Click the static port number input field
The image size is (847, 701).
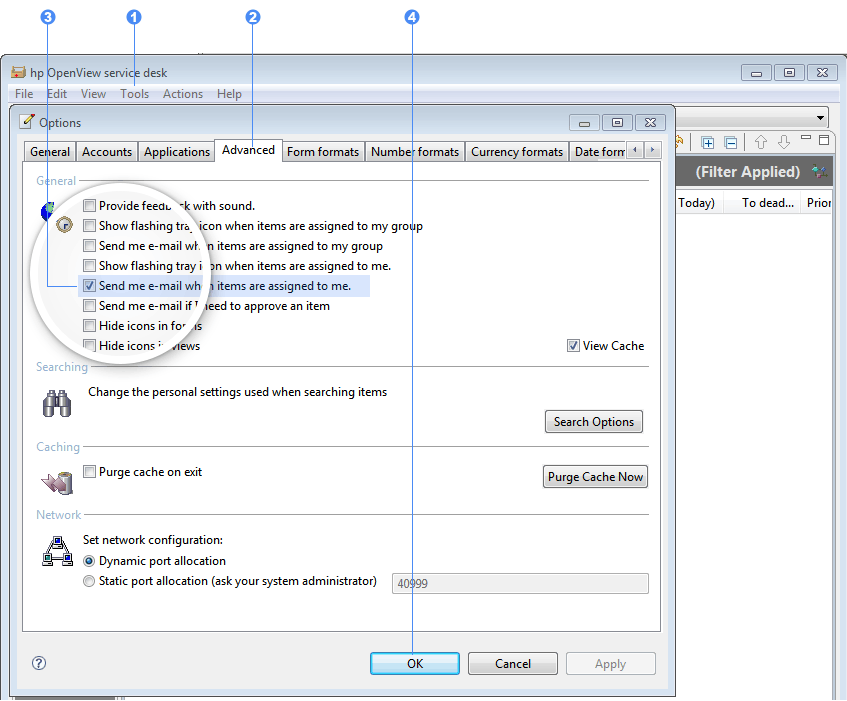519,583
